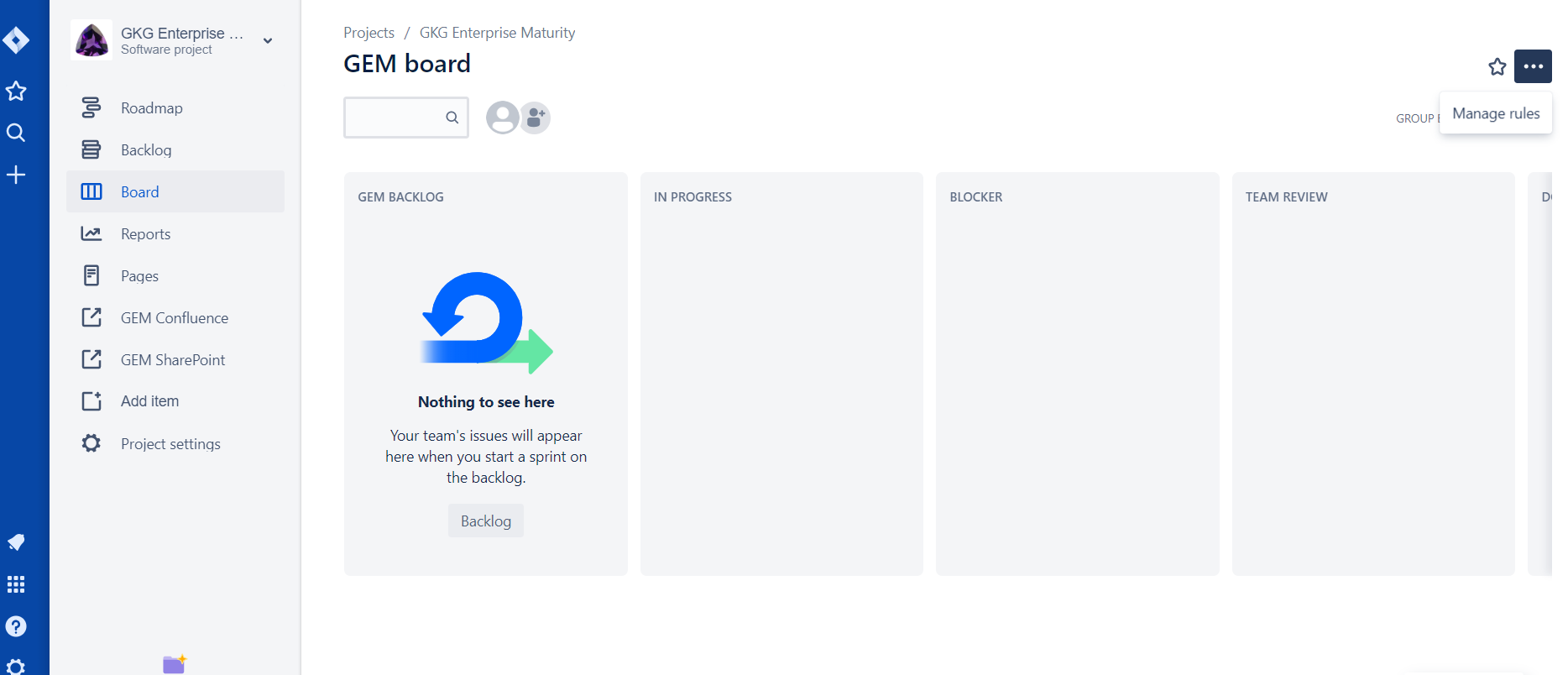Open Reports in the sidebar

[x=175, y=233]
